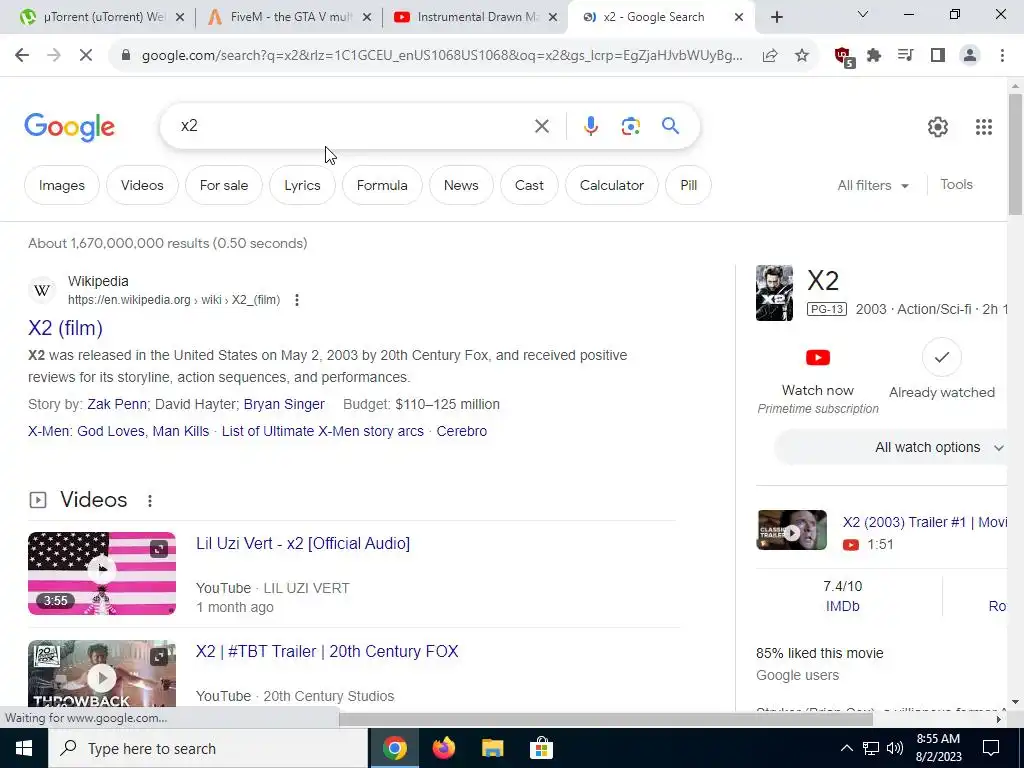This screenshot has width=1024, height=768.
Task: Play the Lil Uzi Vert video thumbnail
Action: (x=102, y=573)
